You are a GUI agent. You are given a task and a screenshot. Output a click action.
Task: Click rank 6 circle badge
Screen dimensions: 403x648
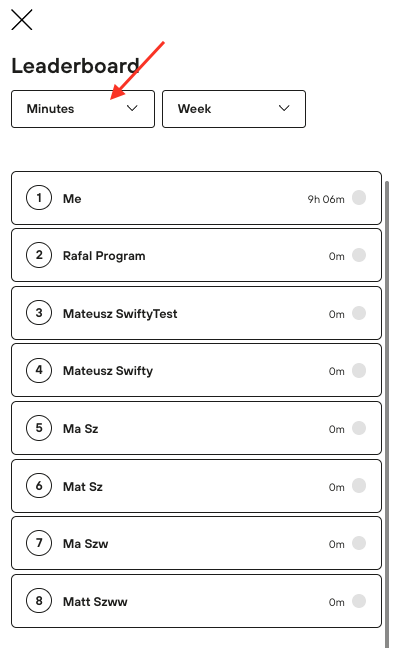tap(39, 486)
